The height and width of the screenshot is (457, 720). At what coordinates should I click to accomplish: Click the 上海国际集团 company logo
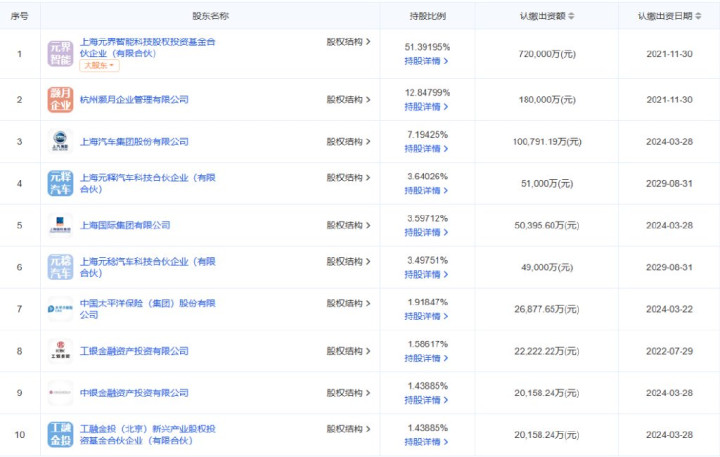point(60,225)
